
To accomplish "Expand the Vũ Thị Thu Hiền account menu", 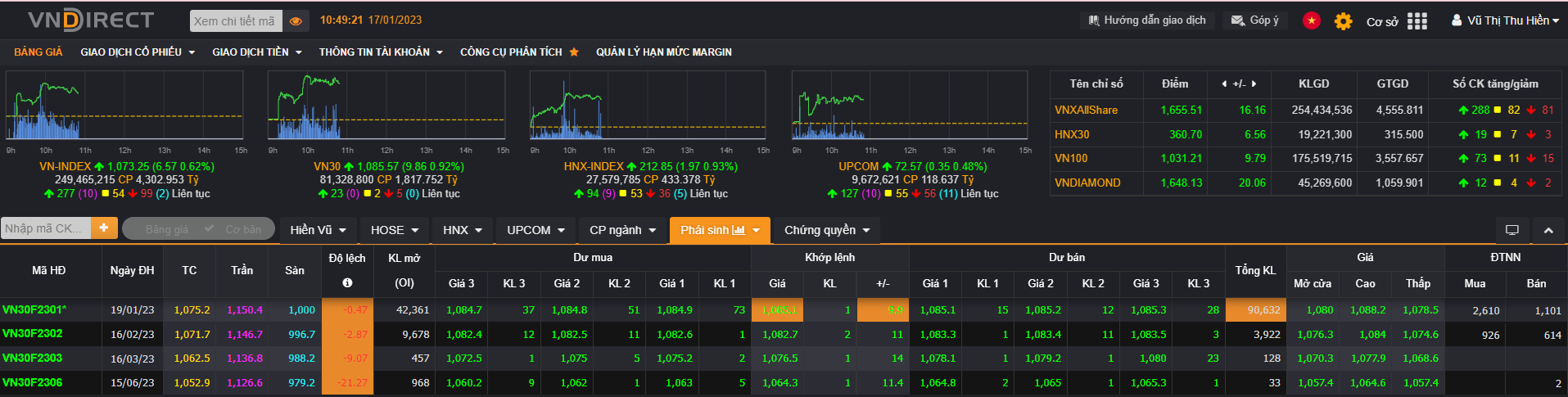I will pos(1504,20).
